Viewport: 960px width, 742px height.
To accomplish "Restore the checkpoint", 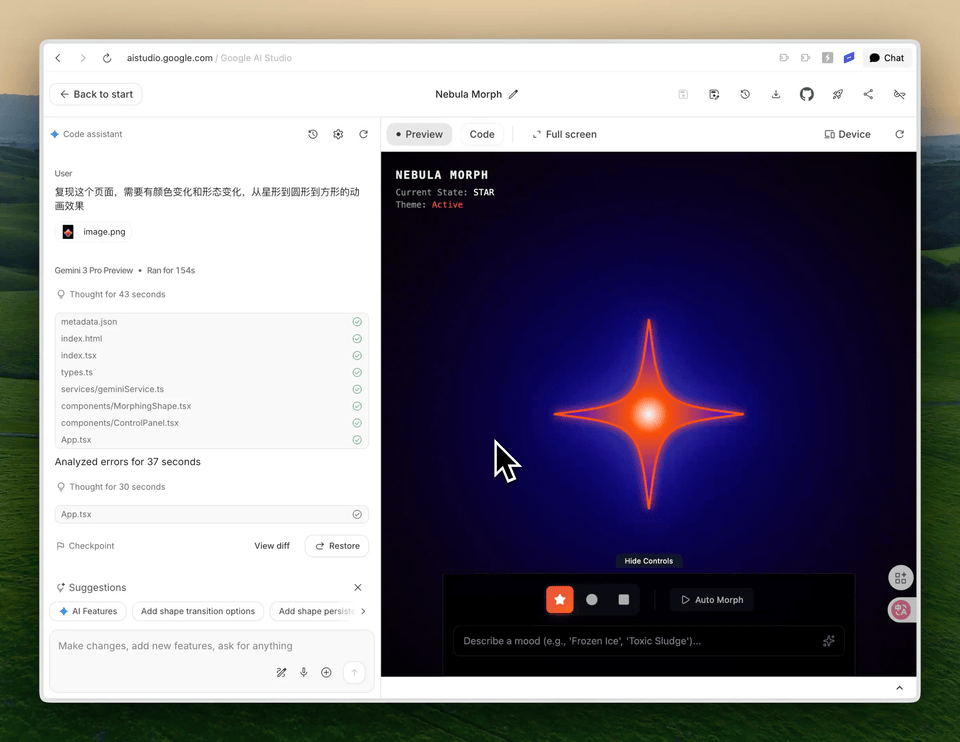I will pos(336,546).
